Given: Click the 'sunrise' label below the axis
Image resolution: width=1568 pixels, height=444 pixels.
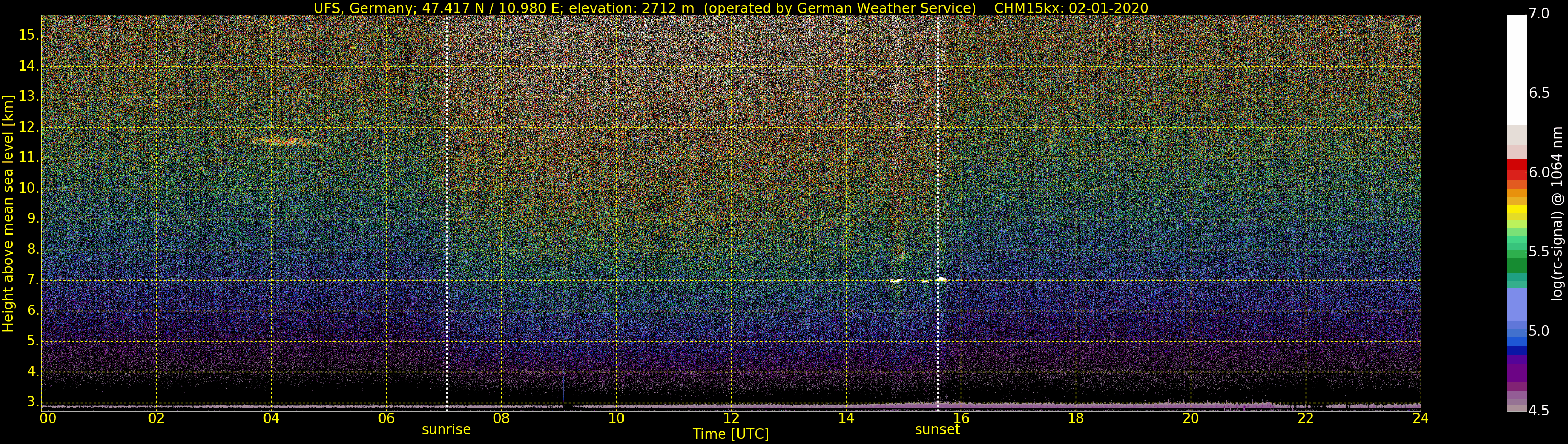Looking at the screenshot, I should (446, 429).
